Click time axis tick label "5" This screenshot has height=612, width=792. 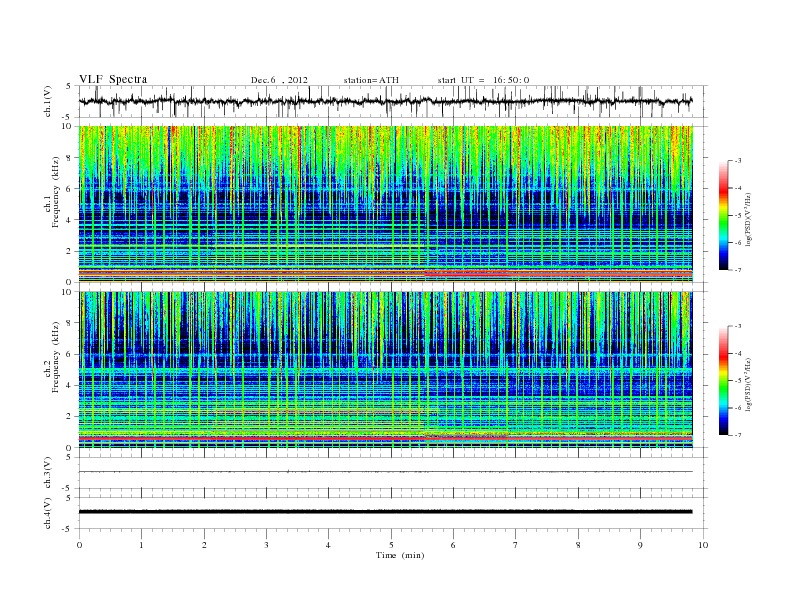391,545
